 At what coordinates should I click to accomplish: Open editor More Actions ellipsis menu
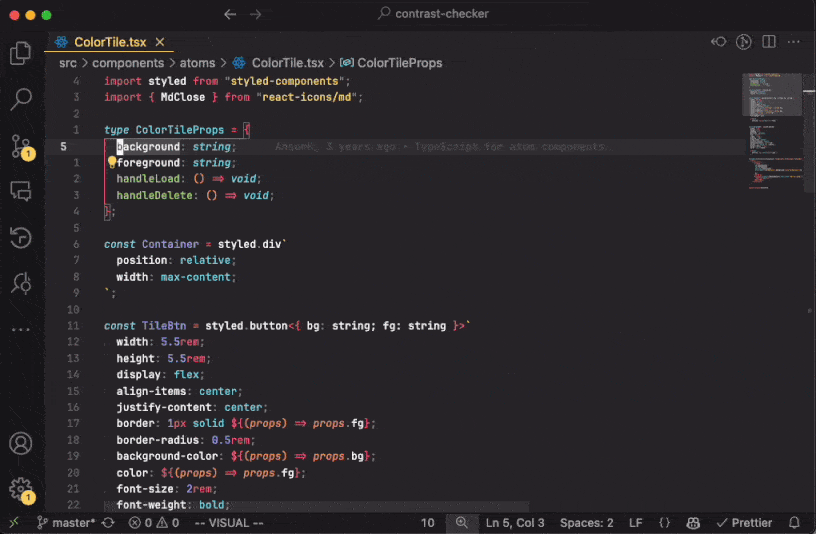coord(795,42)
